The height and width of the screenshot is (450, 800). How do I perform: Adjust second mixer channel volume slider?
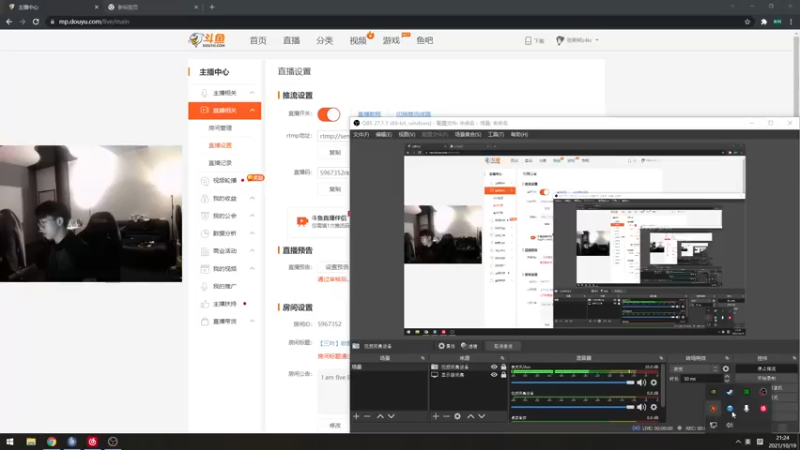coord(572,407)
